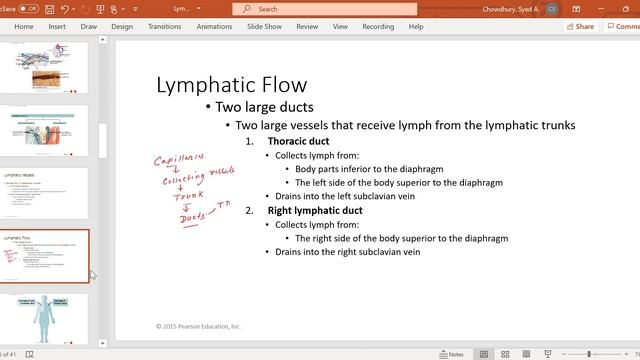Open Customize Quick Access Toolbar menu
Screen dimensions: 640x360
pyautogui.click(x=135, y=9)
